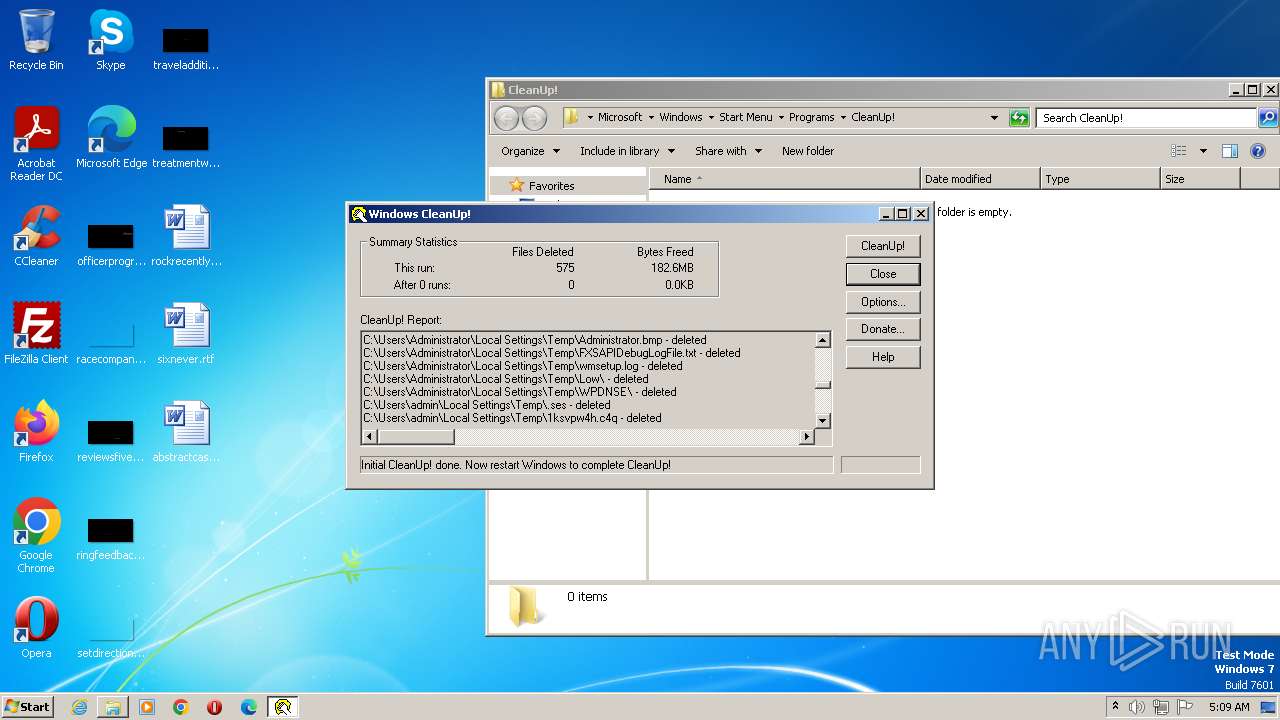Click Donate... button
Image resolution: width=1280 pixels, height=720 pixels.
[882, 329]
